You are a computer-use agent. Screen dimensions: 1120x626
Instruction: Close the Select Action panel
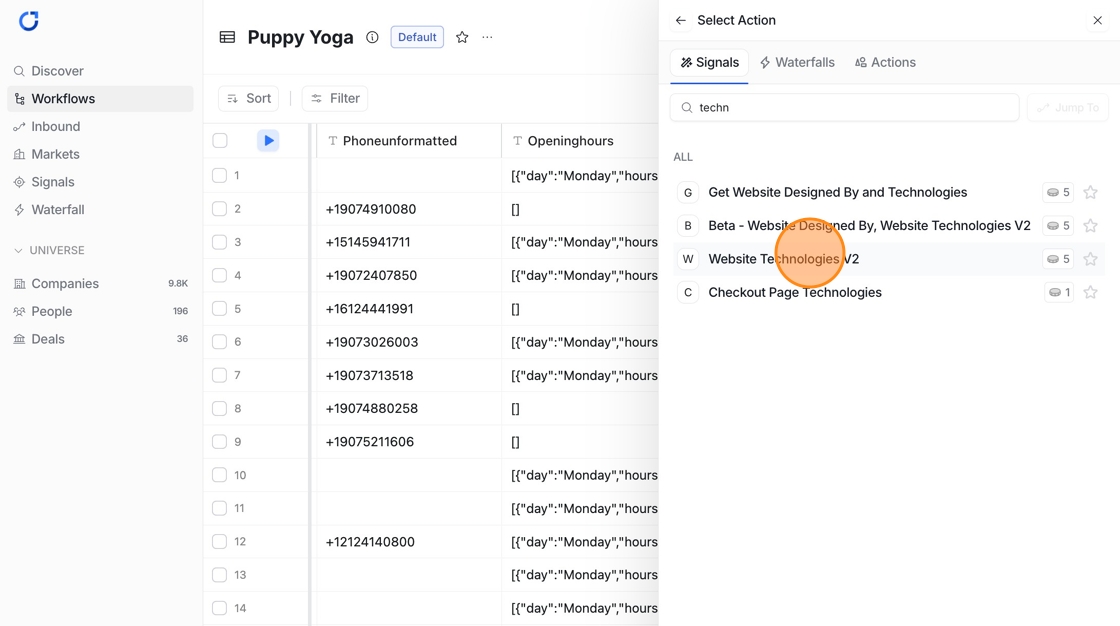(x=1097, y=21)
